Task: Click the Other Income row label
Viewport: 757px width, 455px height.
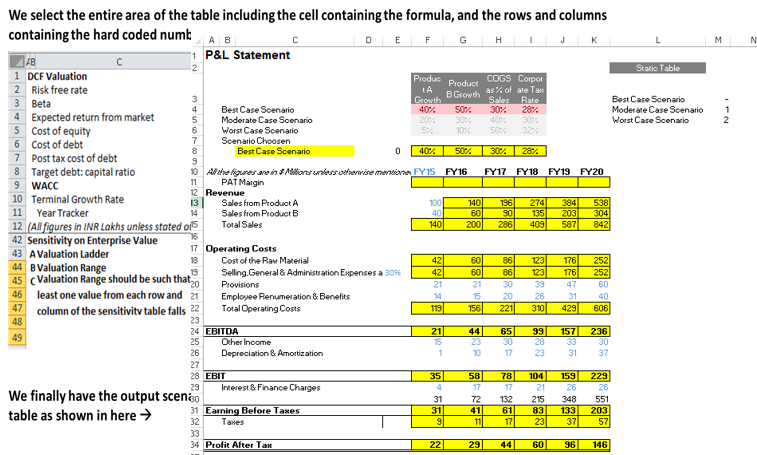Action: [246, 342]
